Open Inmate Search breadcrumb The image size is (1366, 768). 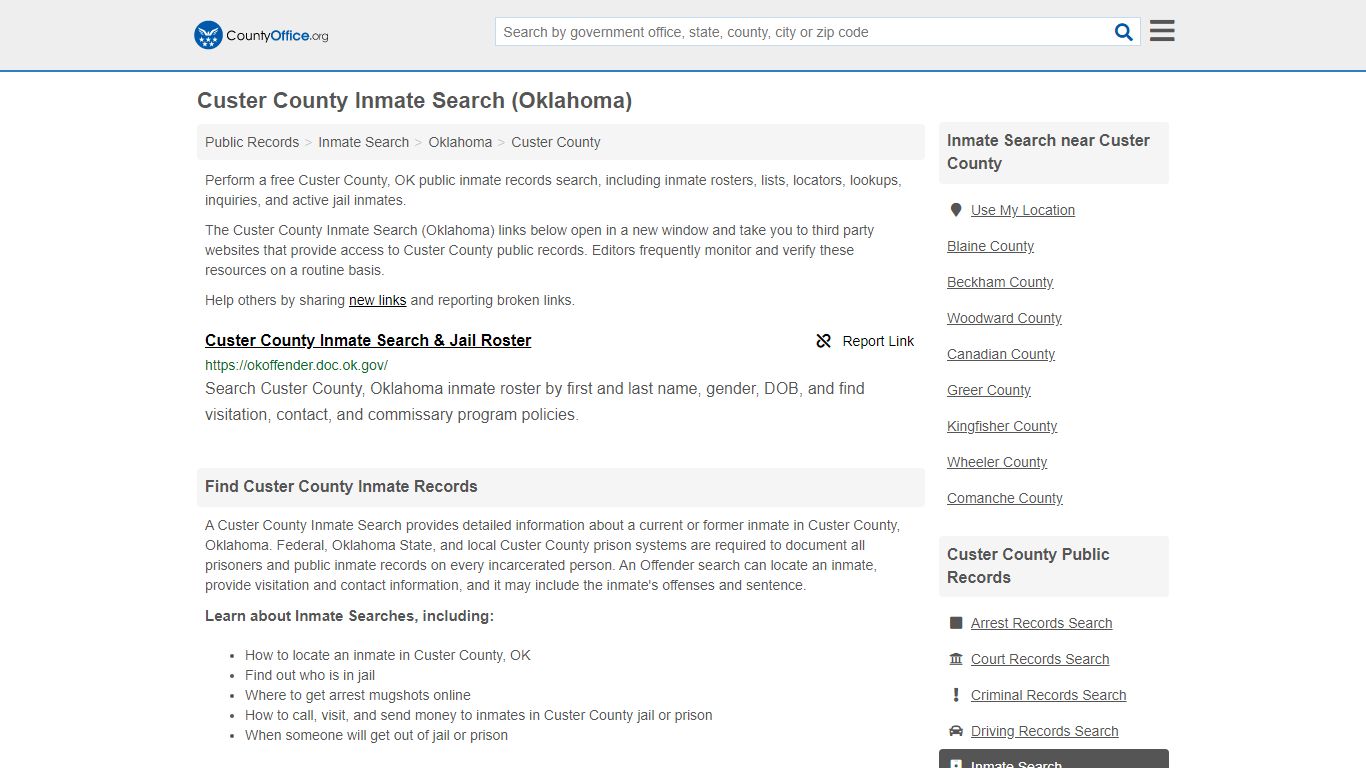click(363, 142)
